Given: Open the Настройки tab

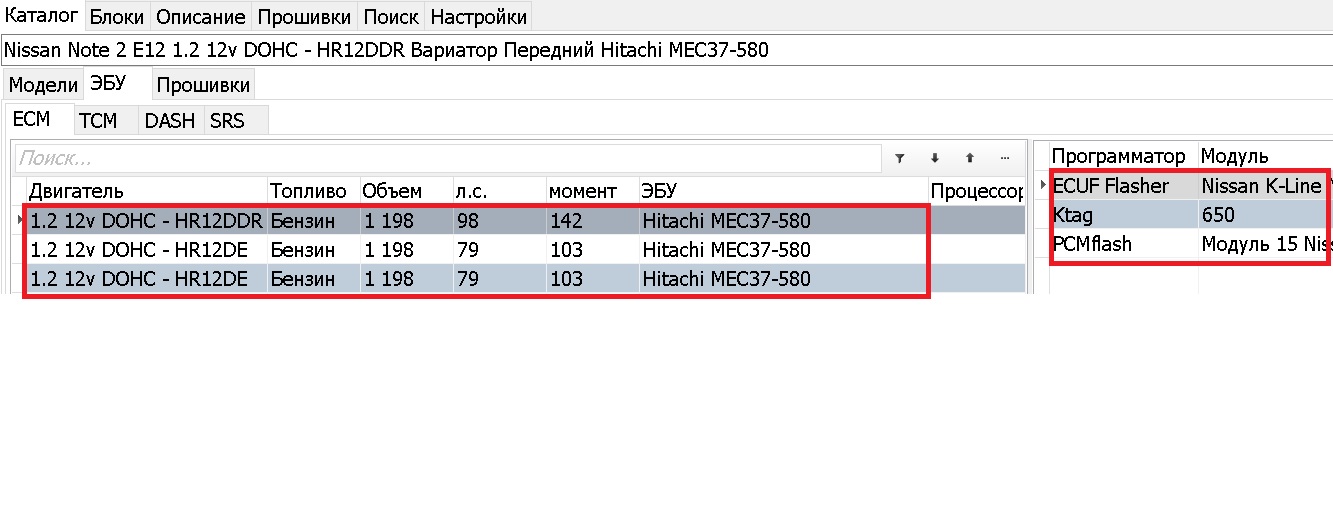Looking at the screenshot, I should (x=478, y=17).
